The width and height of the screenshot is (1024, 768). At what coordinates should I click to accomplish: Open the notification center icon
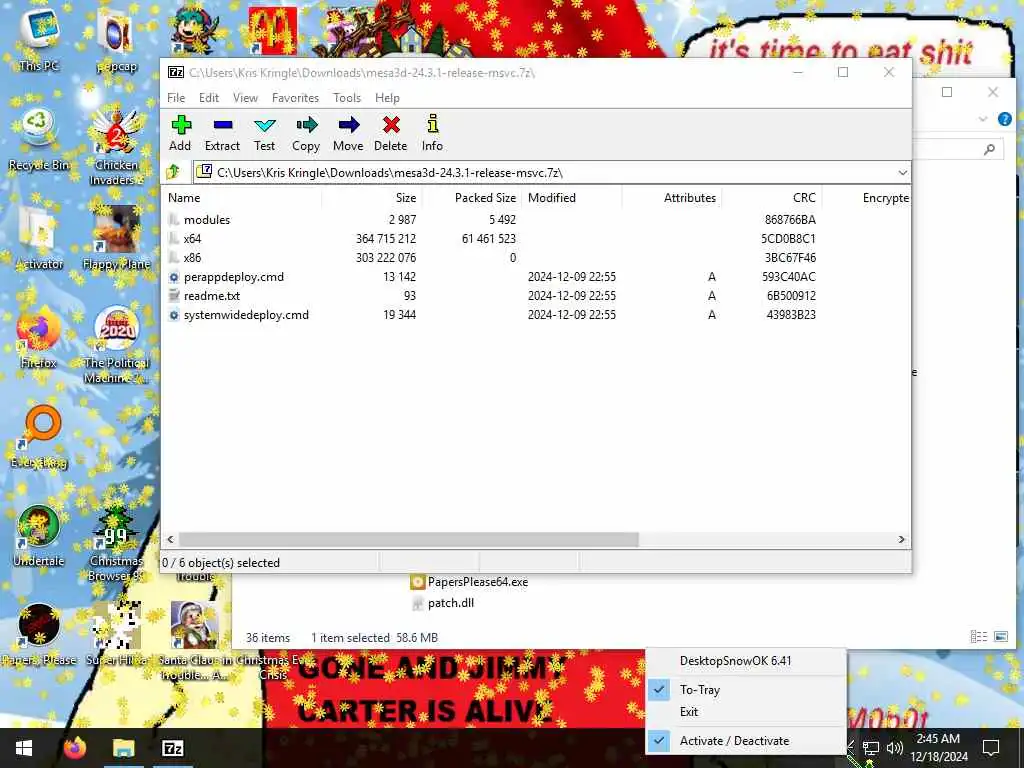point(991,748)
